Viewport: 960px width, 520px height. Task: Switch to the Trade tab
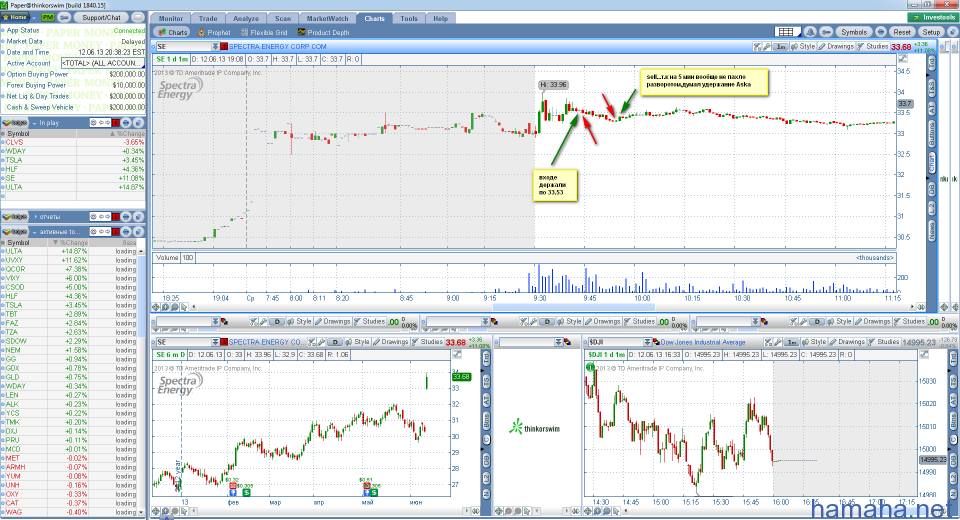tap(208, 18)
